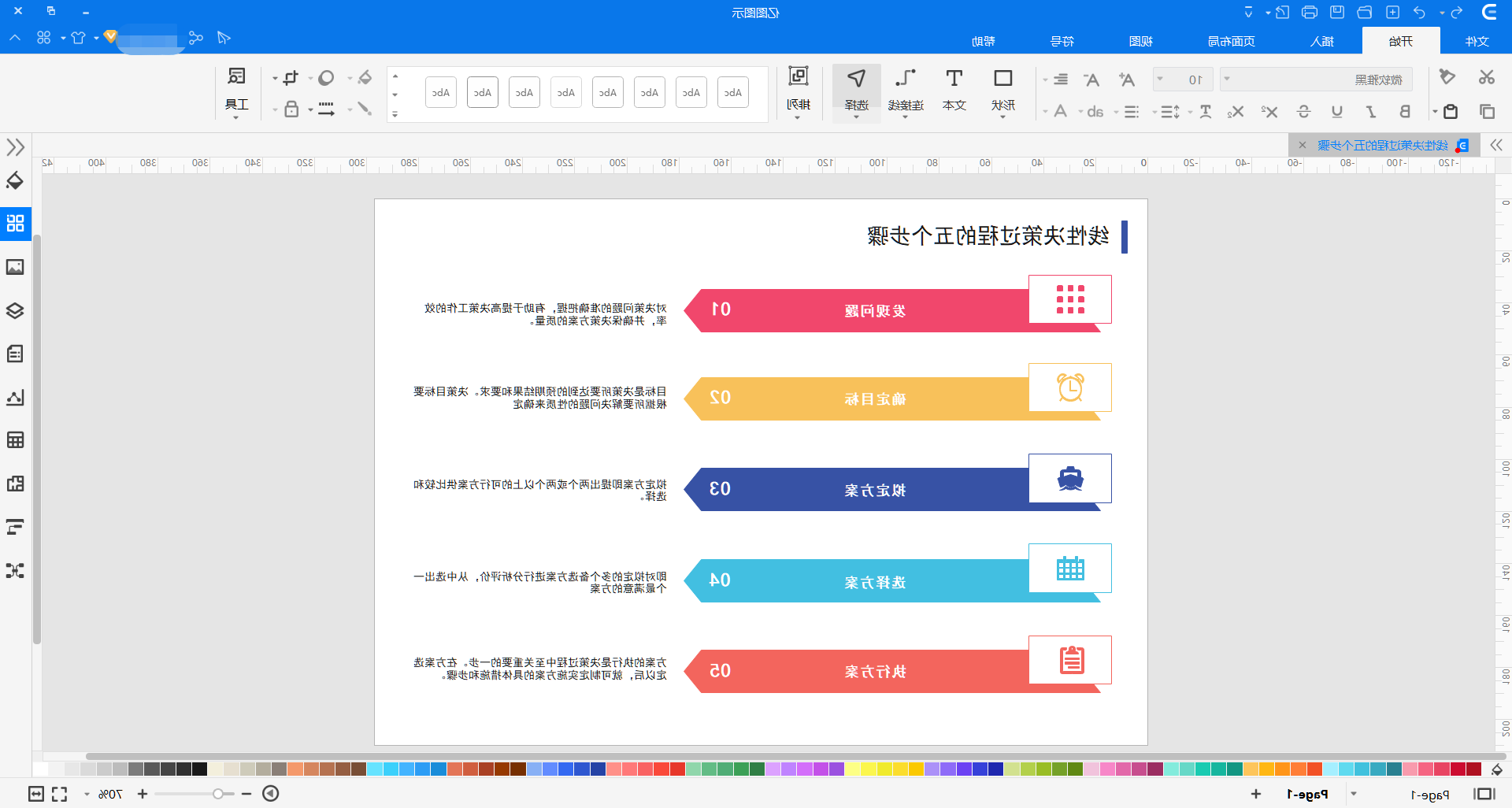Click the Print icon in title bar
This screenshot has height=808, width=1512.
[1310, 12]
